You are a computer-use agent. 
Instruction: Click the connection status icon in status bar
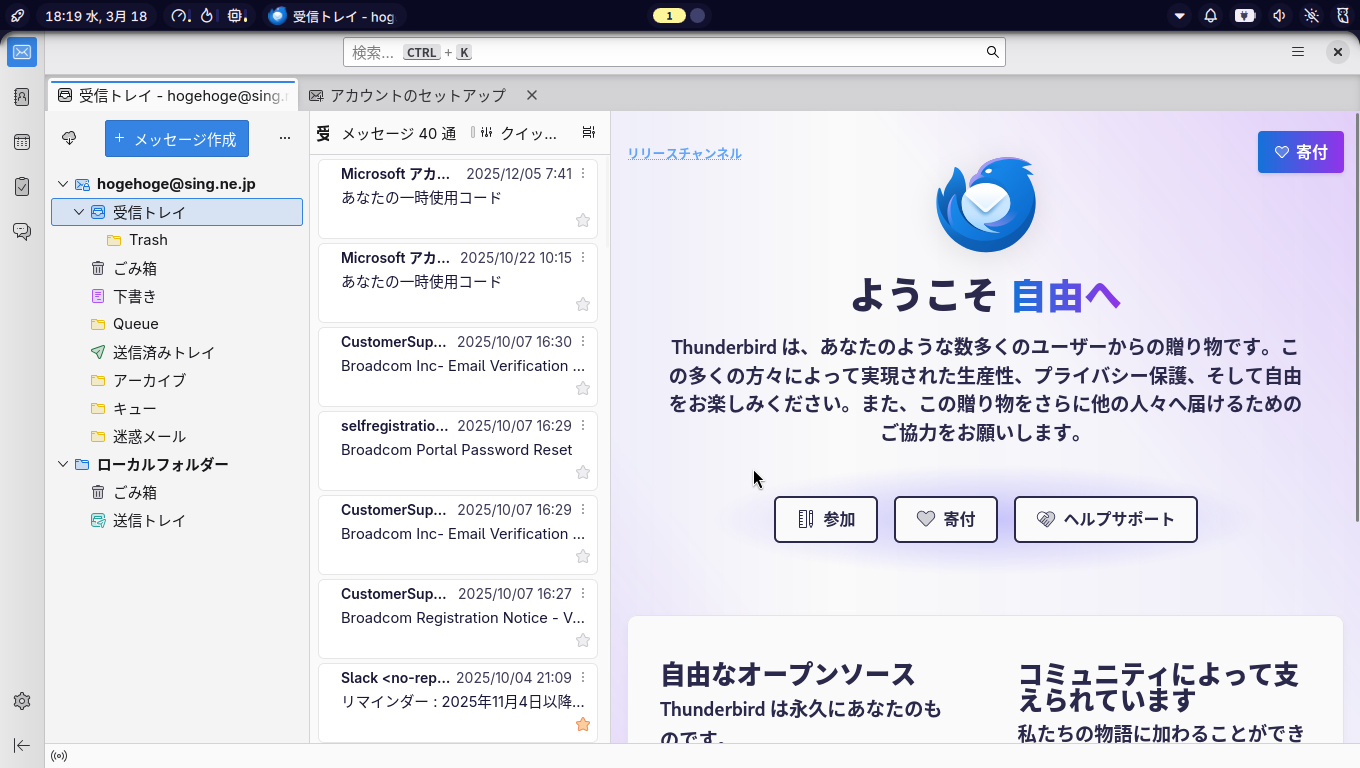(59, 756)
